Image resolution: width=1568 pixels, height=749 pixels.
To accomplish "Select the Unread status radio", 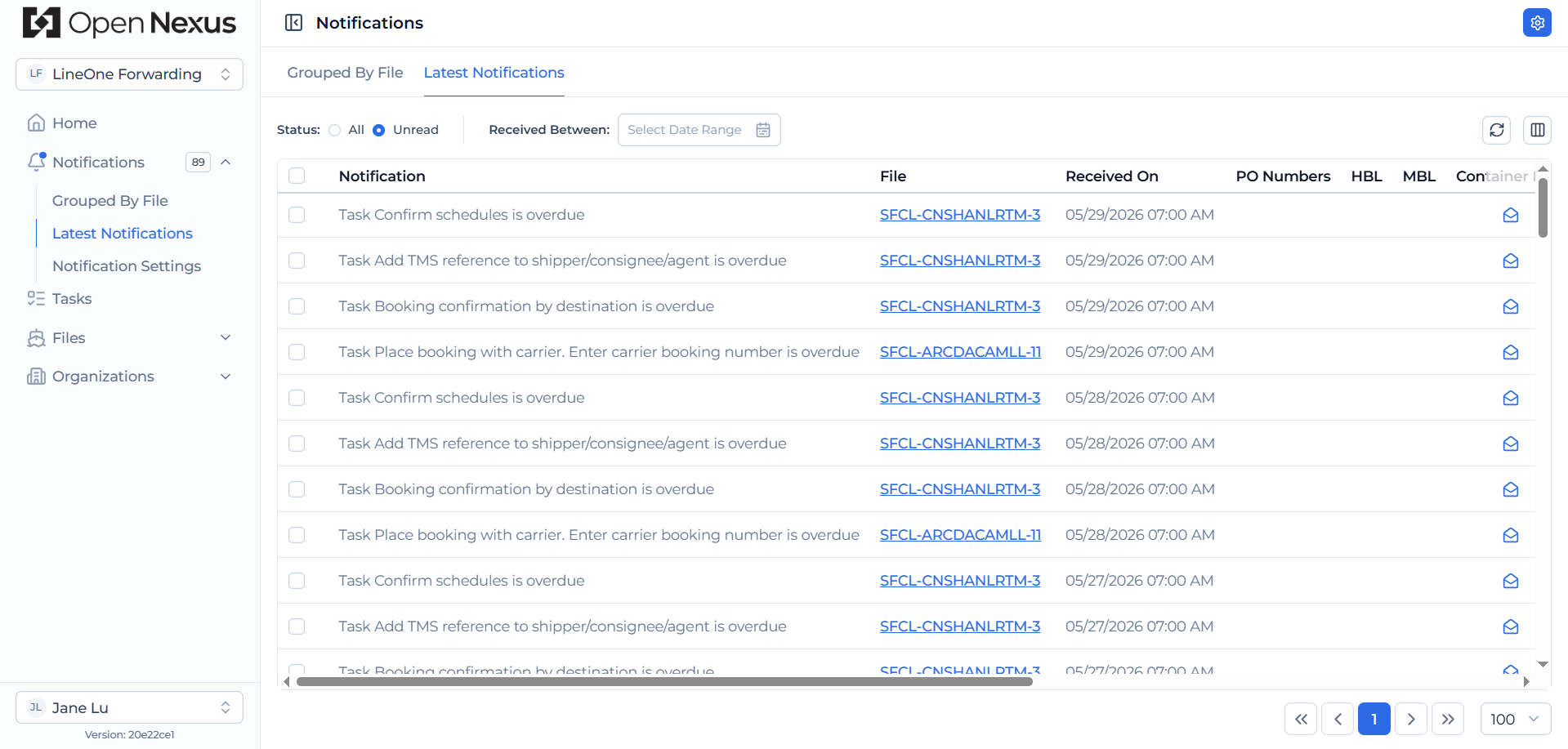I will click(378, 130).
